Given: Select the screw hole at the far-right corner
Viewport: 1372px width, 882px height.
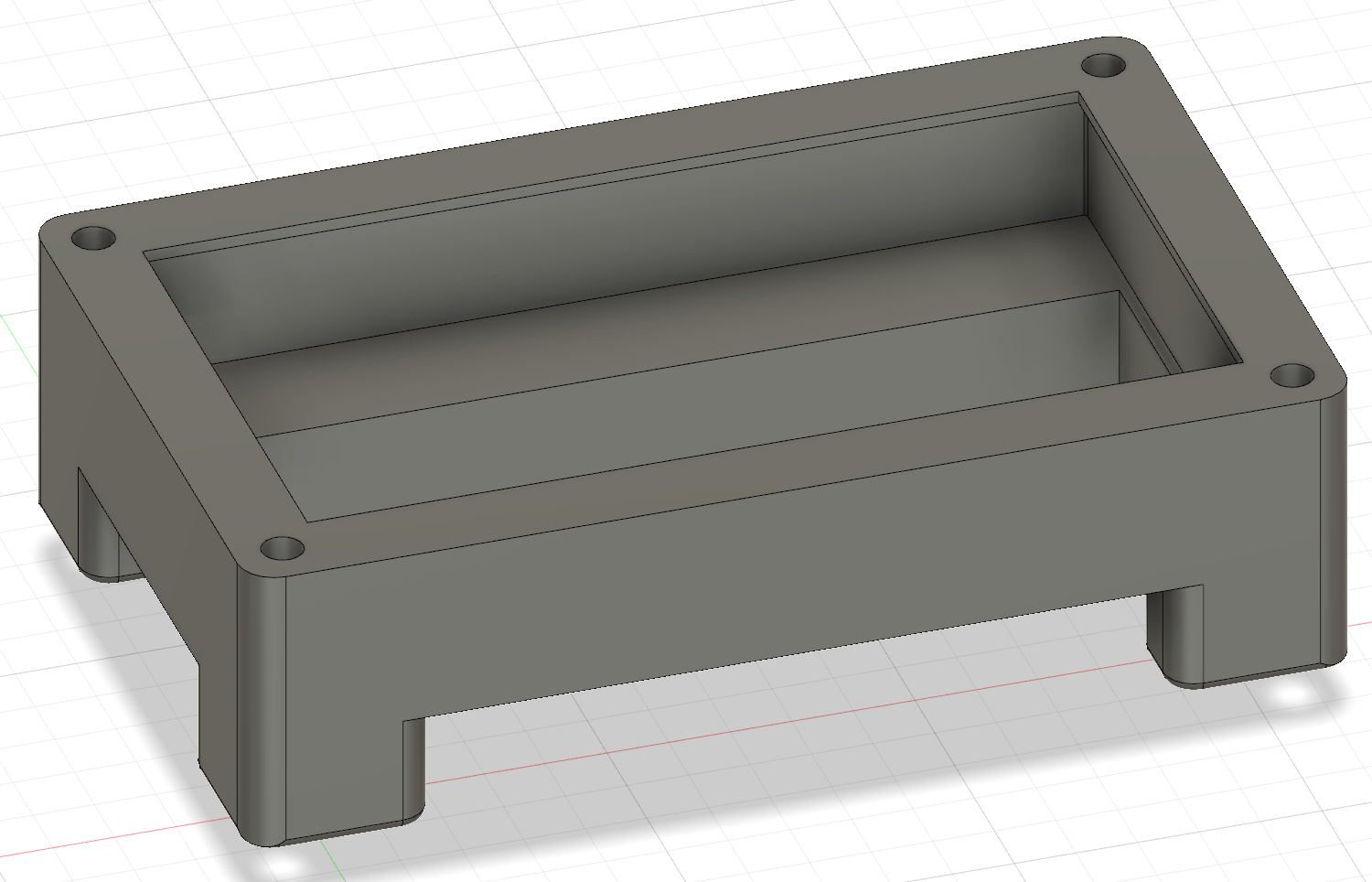Looking at the screenshot, I should point(1104,66).
